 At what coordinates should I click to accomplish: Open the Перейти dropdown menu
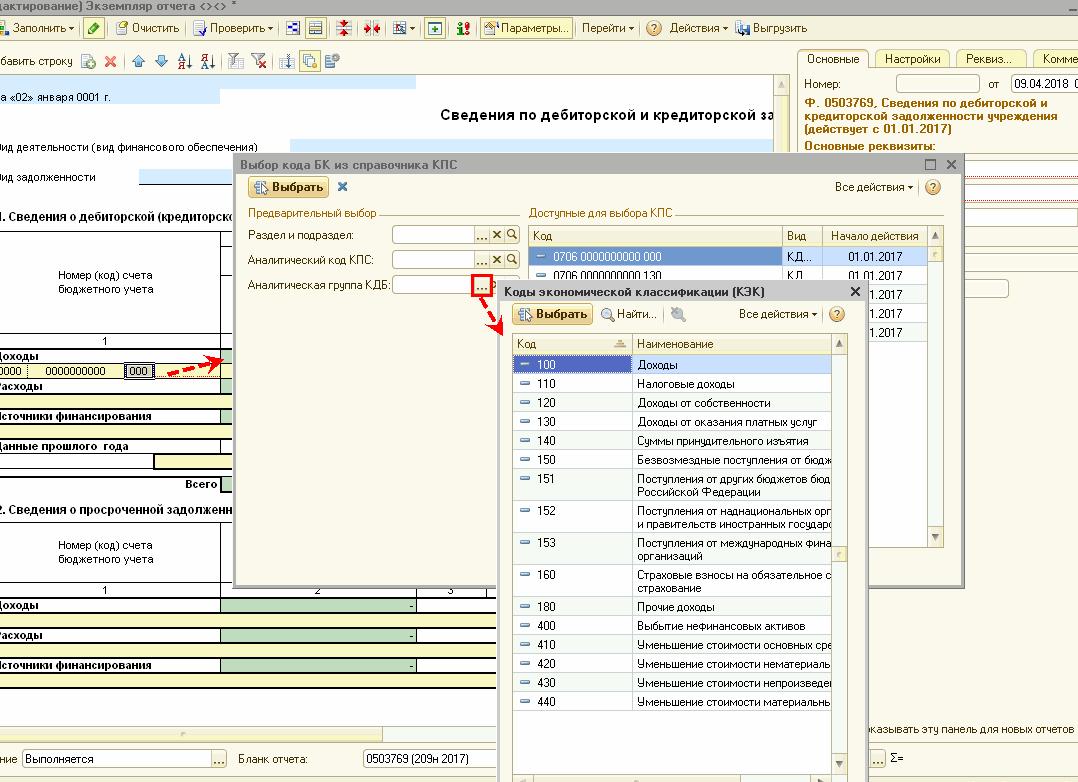pos(608,28)
